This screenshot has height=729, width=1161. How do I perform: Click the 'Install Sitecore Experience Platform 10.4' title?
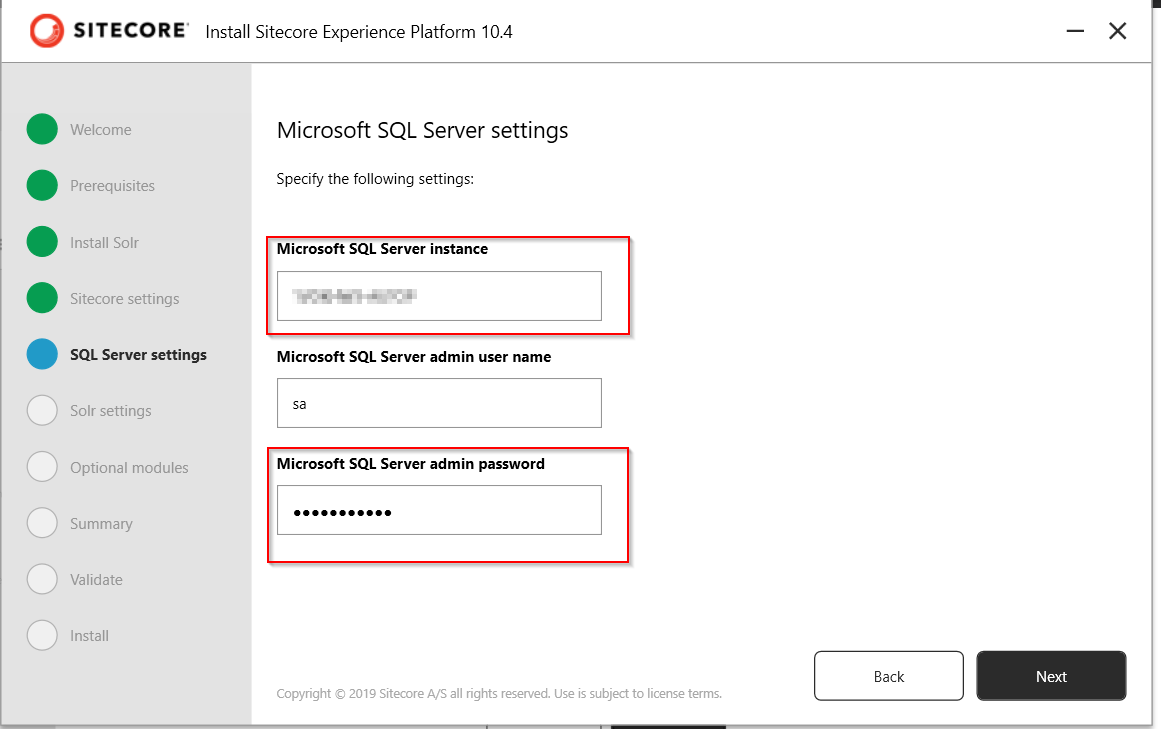358,32
